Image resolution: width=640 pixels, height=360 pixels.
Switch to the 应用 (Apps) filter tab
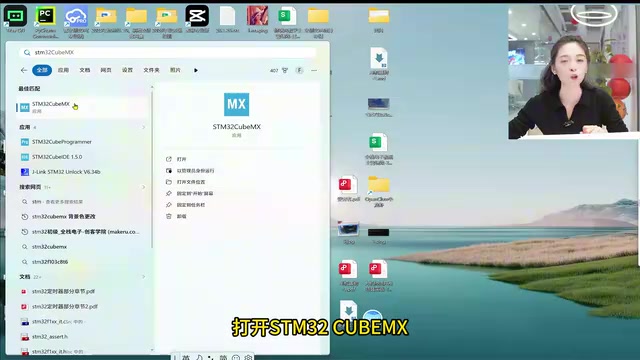click(63, 70)
